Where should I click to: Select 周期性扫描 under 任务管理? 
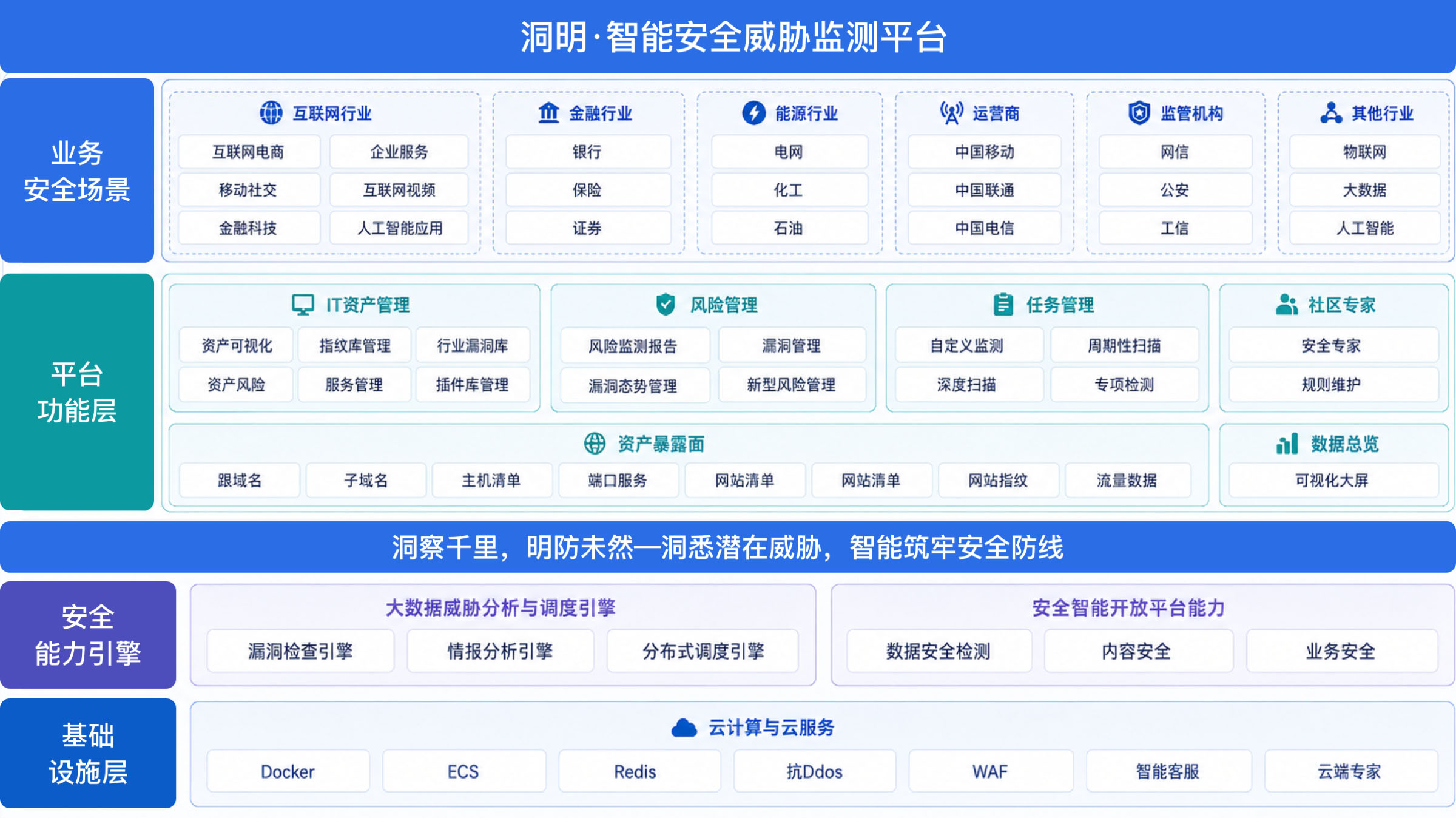tap(1125, 345)
